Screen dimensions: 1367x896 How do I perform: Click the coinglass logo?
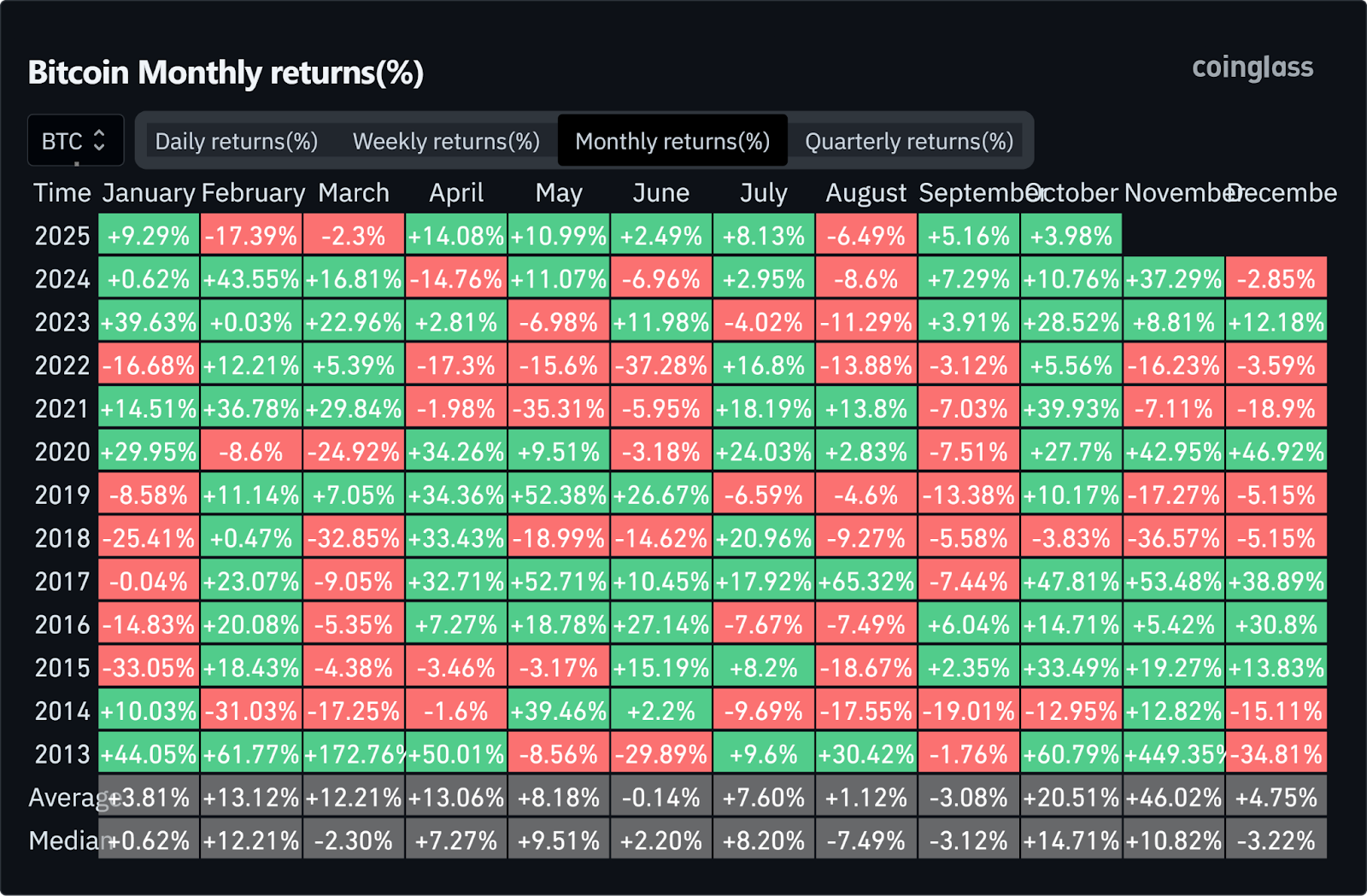pyautogui.click(x=1253, y=67)
